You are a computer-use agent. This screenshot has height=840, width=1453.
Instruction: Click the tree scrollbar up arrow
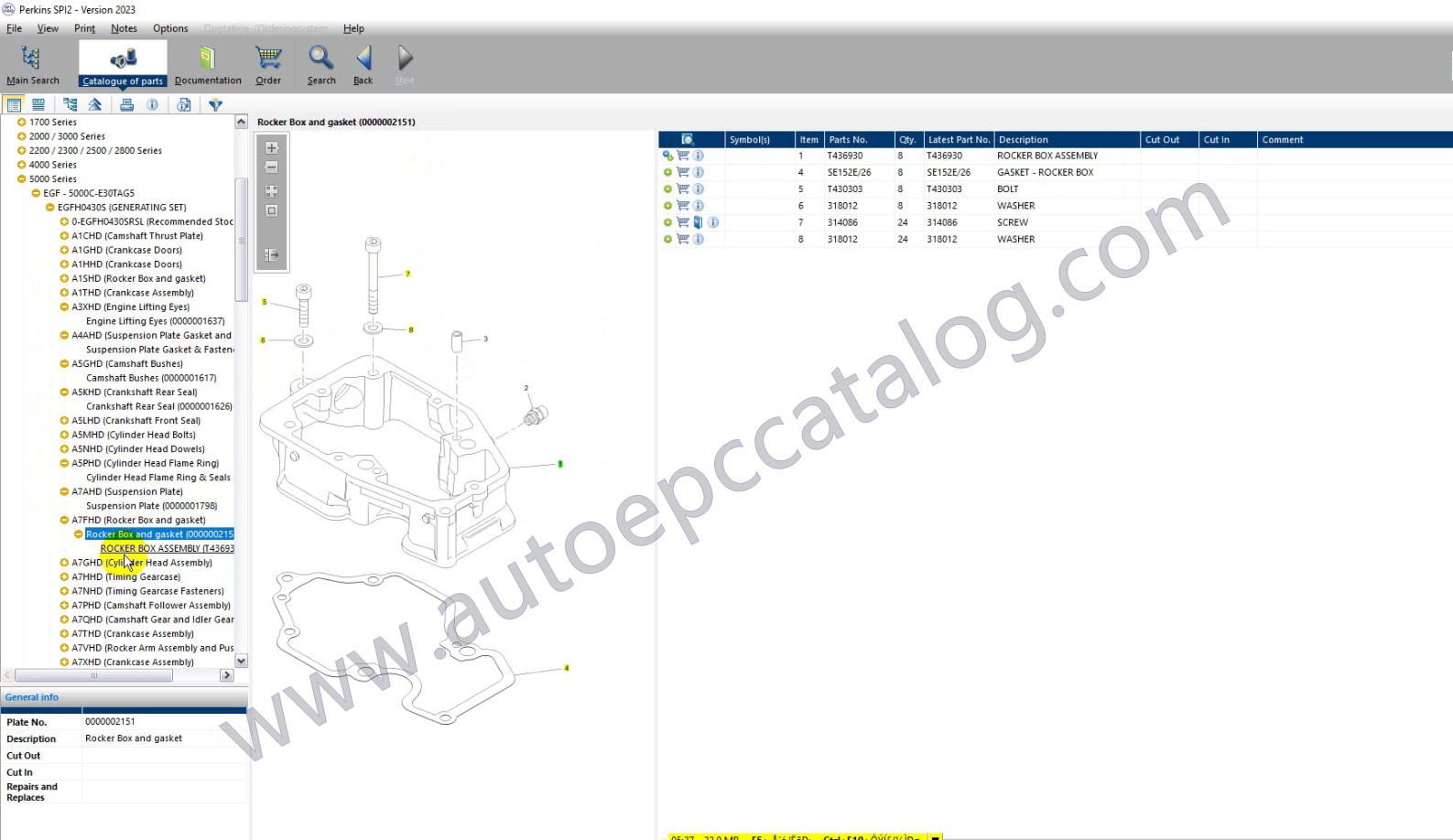pyautogui.click(x=242, y=122)
